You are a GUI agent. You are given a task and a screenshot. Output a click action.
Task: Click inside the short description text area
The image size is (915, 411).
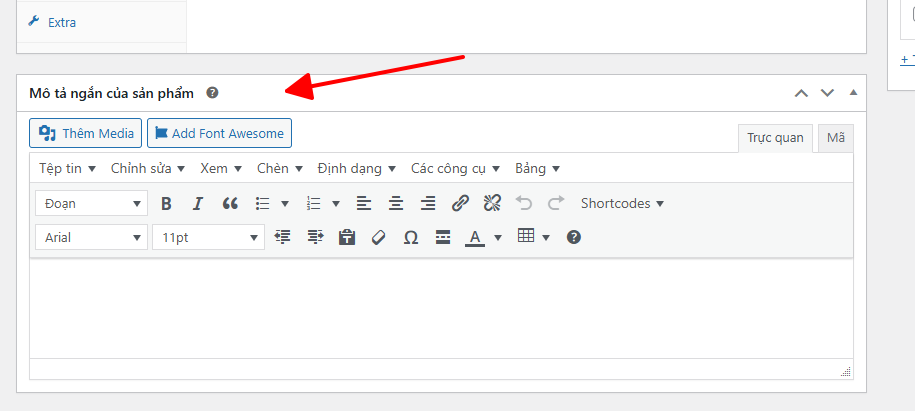tap(440, 310)
